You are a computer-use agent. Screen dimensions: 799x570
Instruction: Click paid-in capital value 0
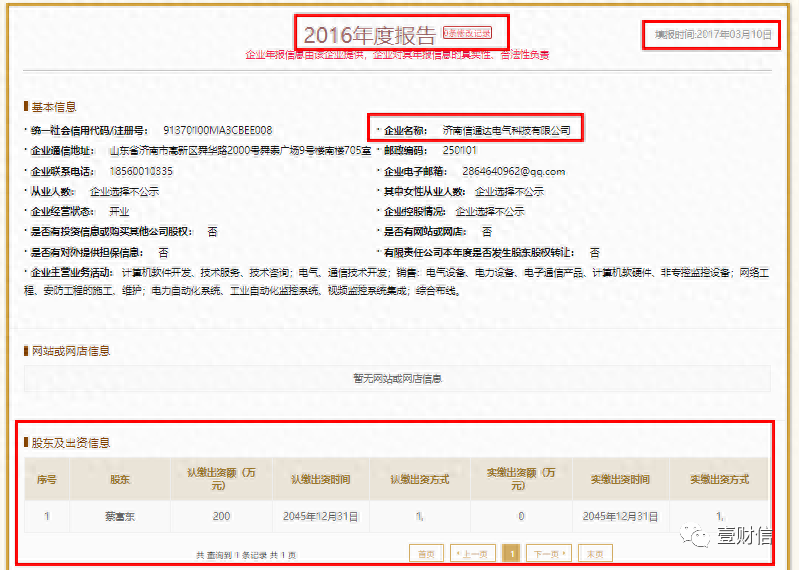click(521, 517)
